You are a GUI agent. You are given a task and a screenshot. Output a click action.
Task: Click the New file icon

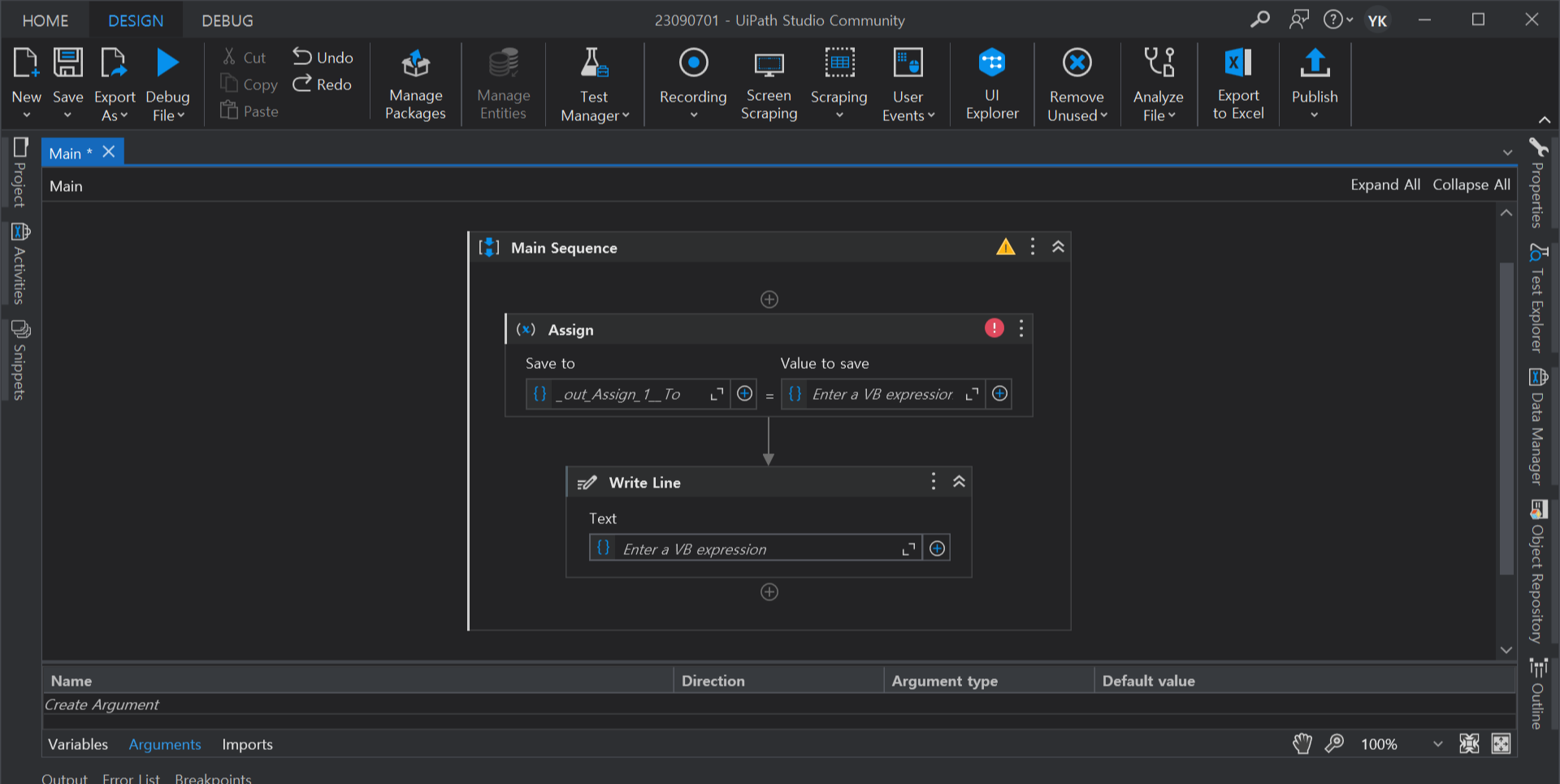[26, 63]
